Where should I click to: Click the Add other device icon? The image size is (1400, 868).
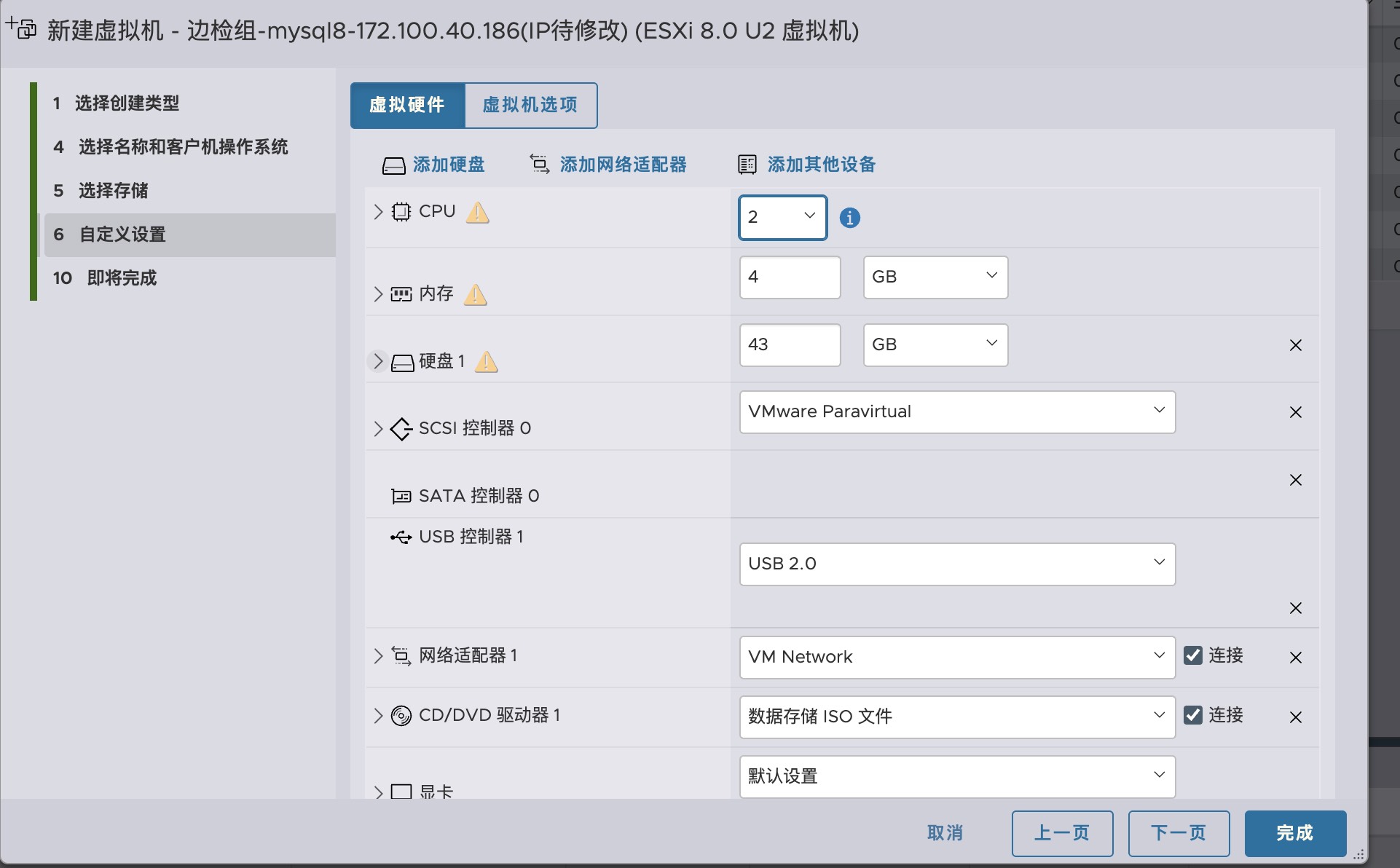747,165
